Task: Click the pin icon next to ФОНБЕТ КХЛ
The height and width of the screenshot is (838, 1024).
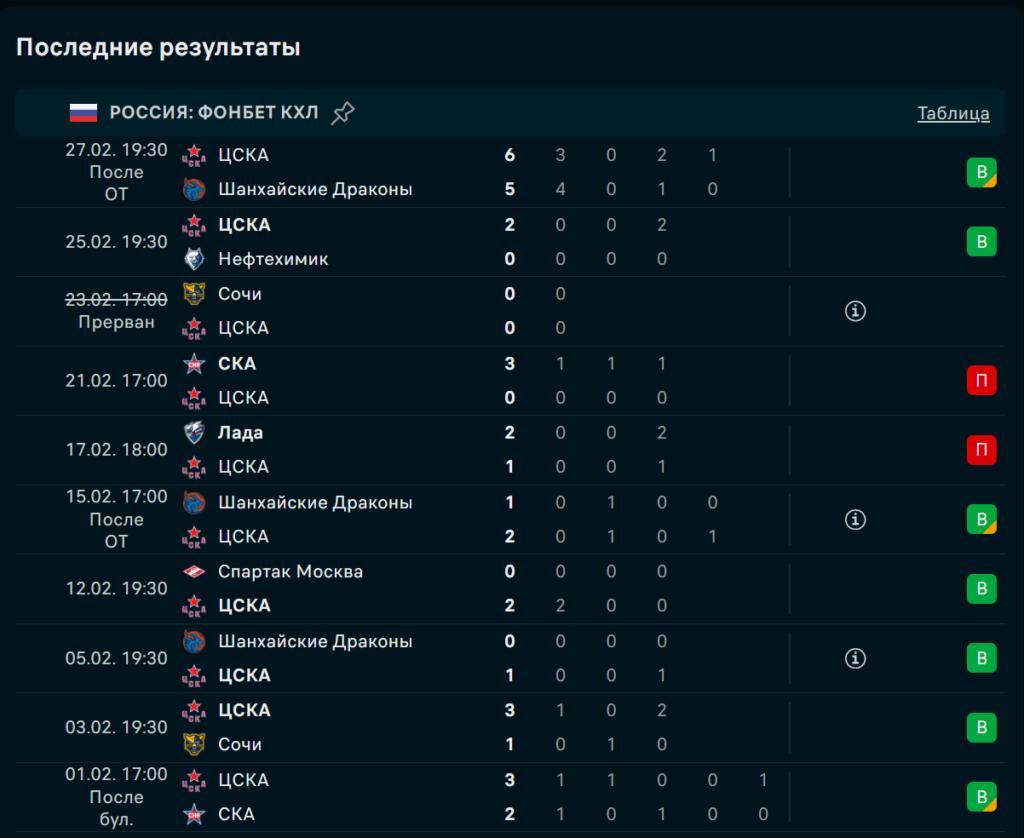Action: [x=343, y=113]
